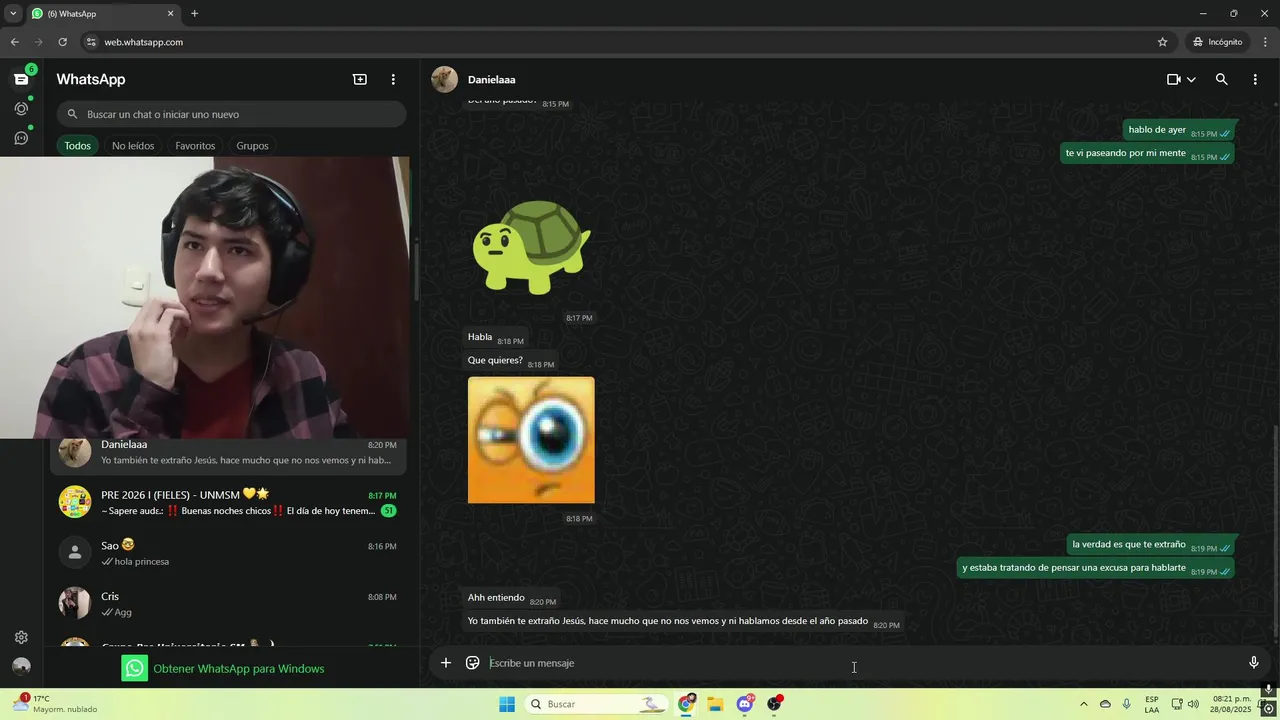Image resolution: width=1280 pixels, height=720 pixels.
Task: View site information icon in address bar
Action: (91, 42)
